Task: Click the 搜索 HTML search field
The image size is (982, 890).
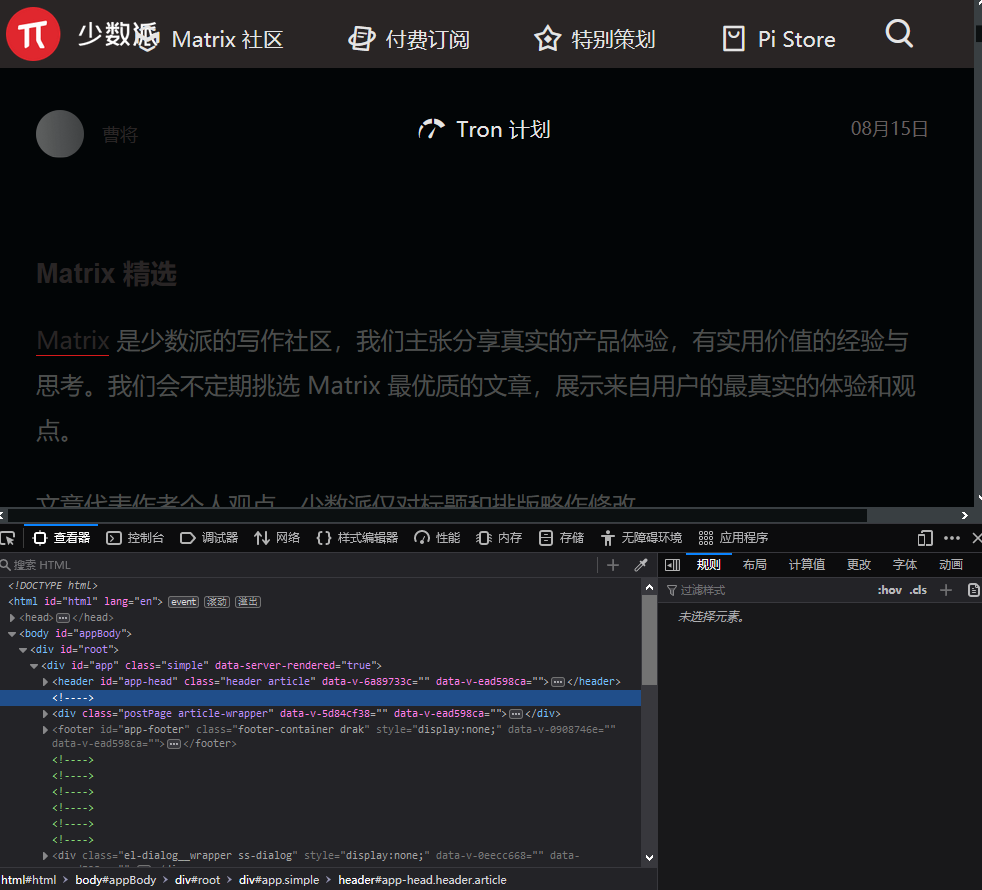Action: pyautogui.click(x=299, y=565)
